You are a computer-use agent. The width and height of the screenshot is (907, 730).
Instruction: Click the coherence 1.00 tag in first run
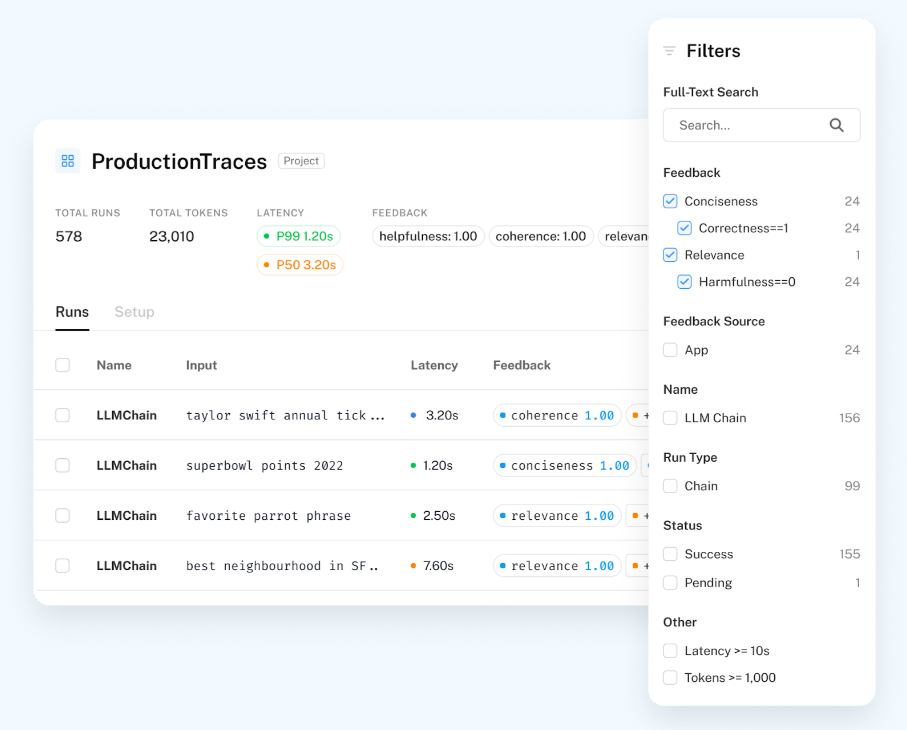[x=557, y=415]
